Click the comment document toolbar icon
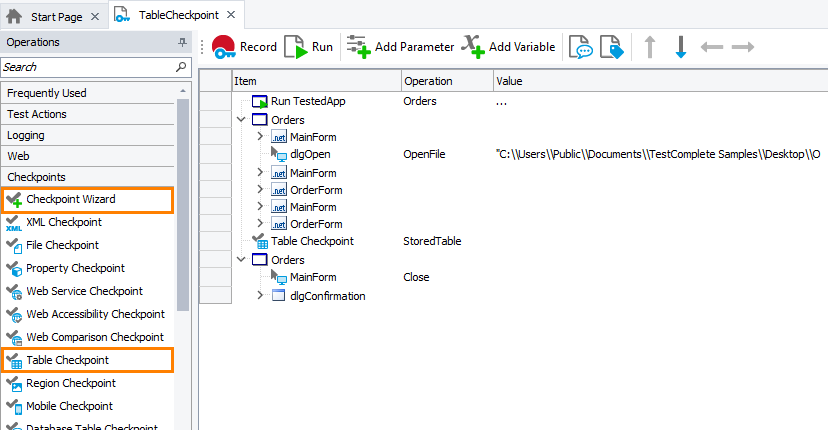The width and height of the screenshot is (828, 430). click(580, 47)
